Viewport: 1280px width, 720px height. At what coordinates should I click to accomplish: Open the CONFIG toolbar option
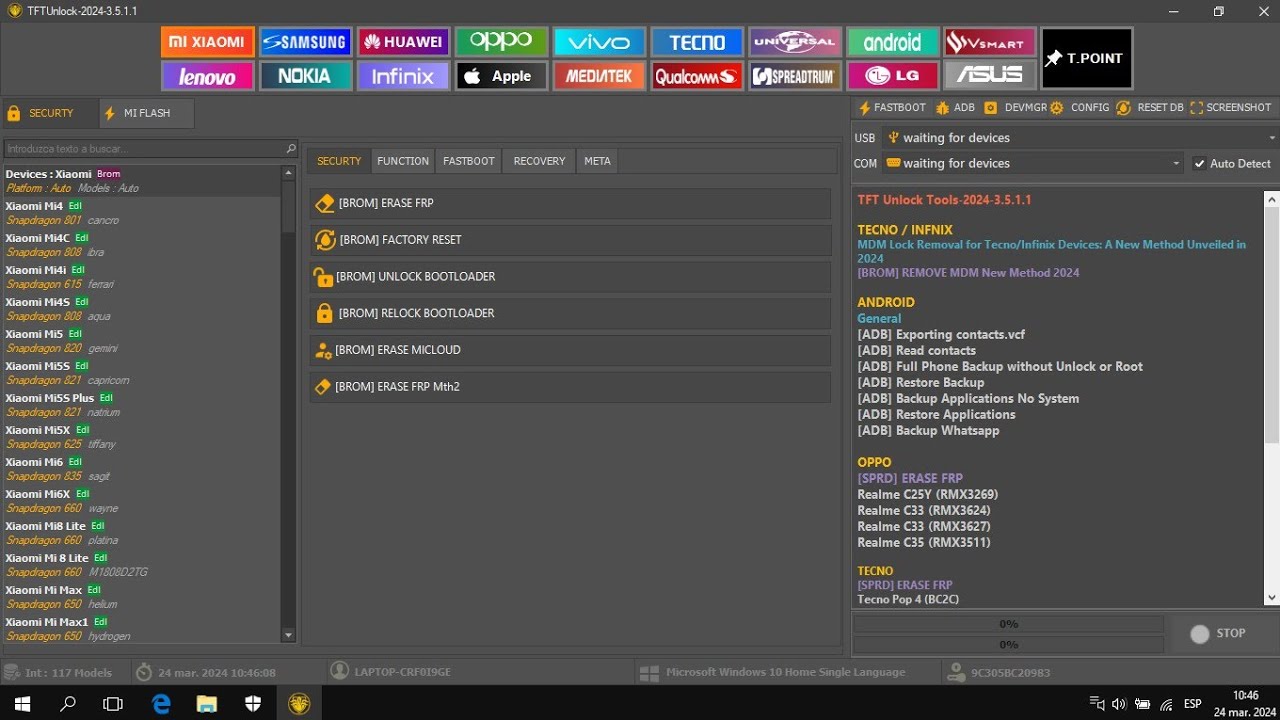point(1080,107)
